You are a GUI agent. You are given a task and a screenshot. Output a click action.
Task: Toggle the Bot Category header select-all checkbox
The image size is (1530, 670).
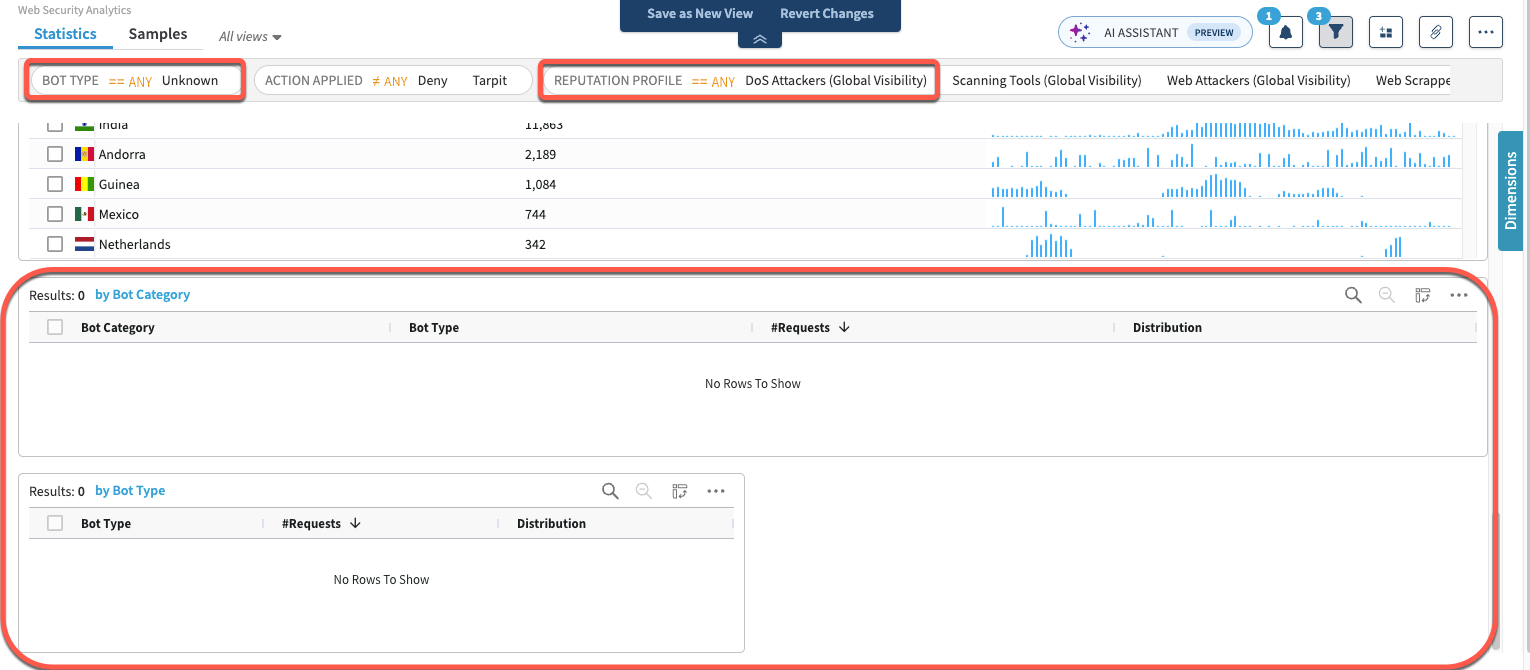click(56, 327)
